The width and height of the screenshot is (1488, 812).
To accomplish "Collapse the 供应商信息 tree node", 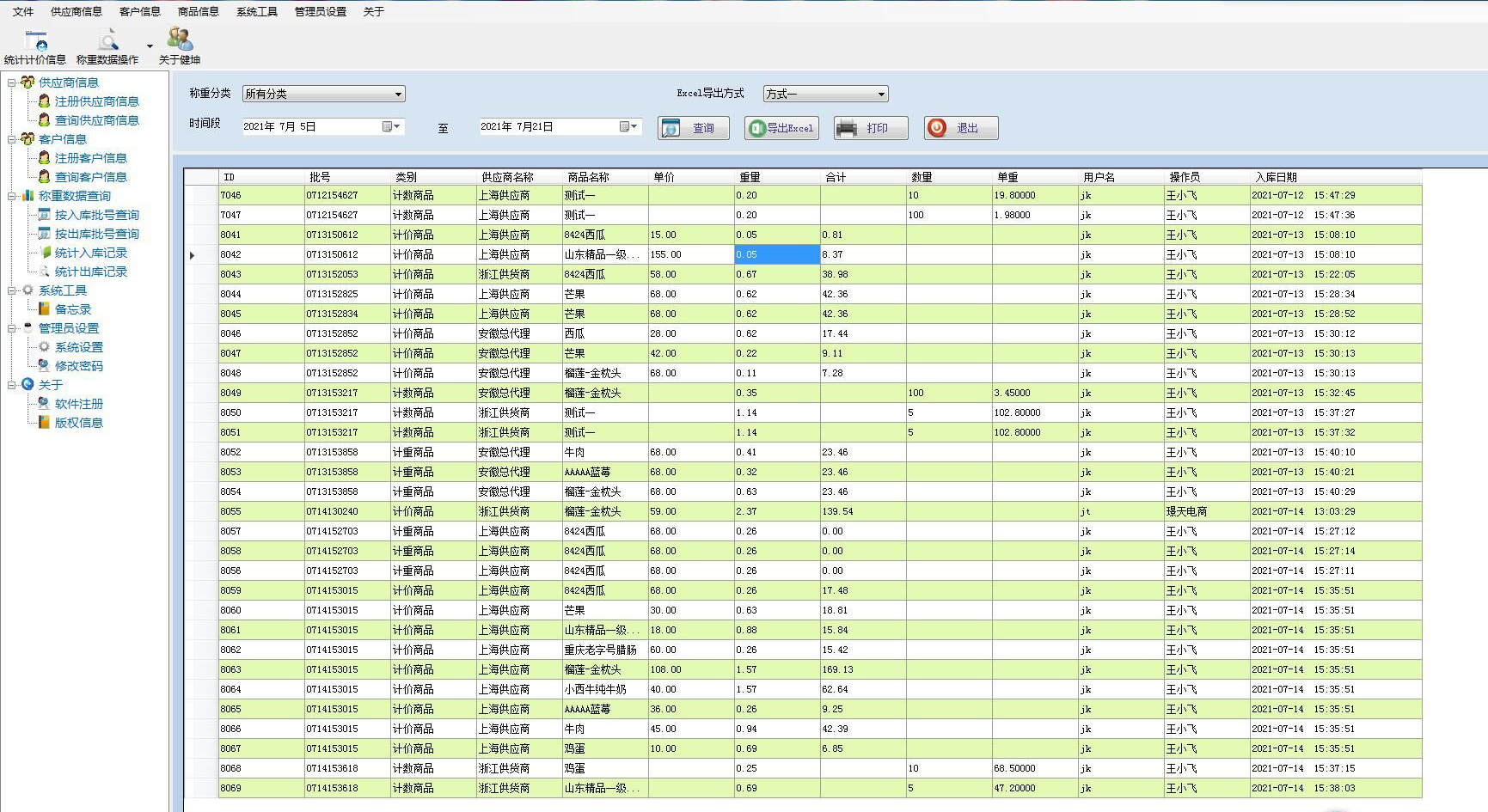I will coord(12,82).
